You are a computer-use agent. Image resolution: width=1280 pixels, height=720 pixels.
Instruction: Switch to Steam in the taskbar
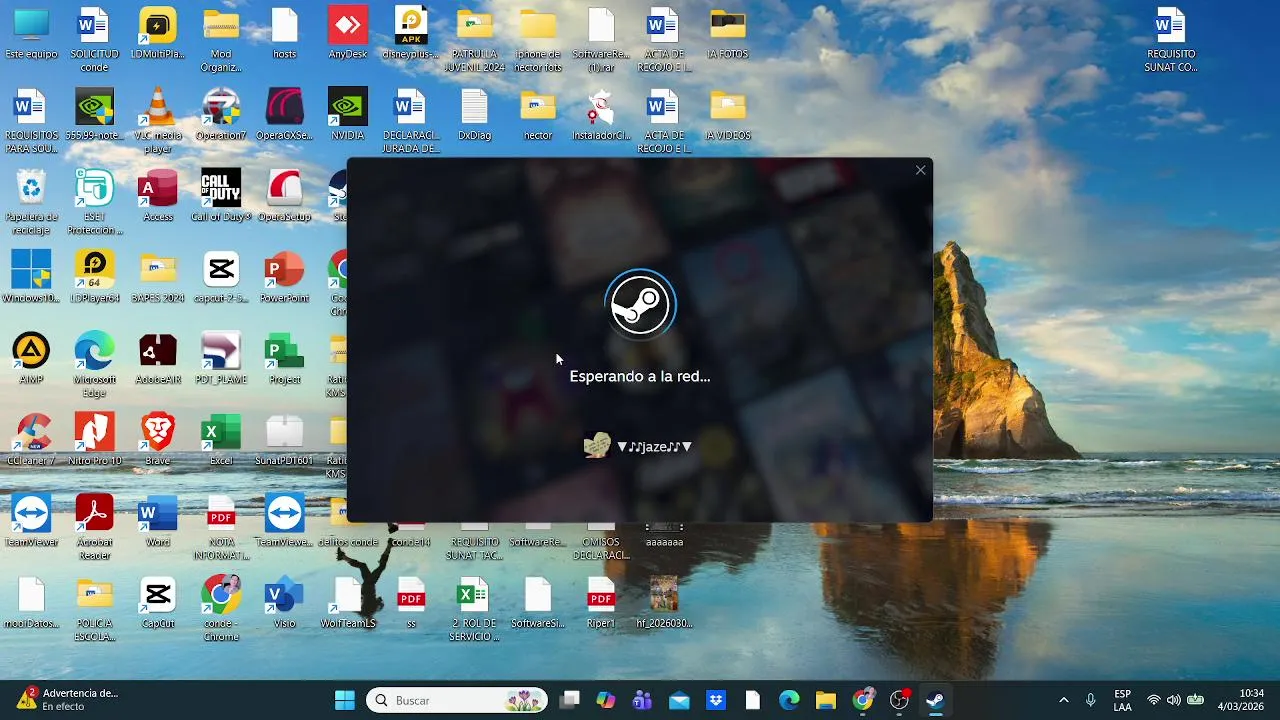click(936, 700)
